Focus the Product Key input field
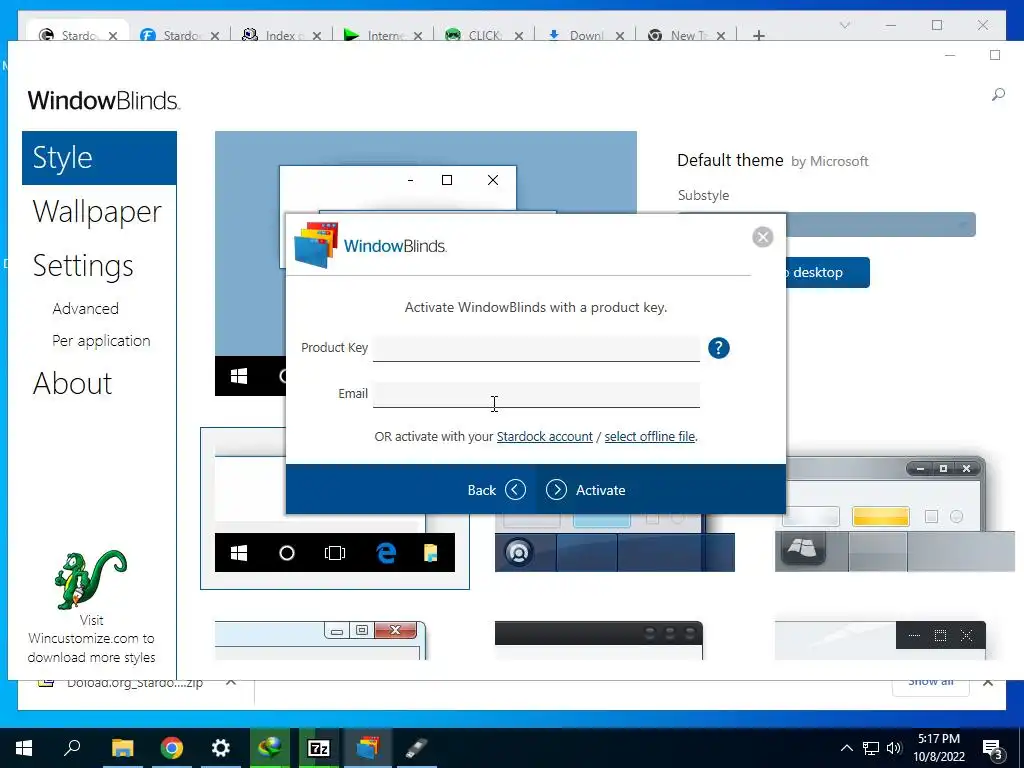 click(x=536, y=348)
